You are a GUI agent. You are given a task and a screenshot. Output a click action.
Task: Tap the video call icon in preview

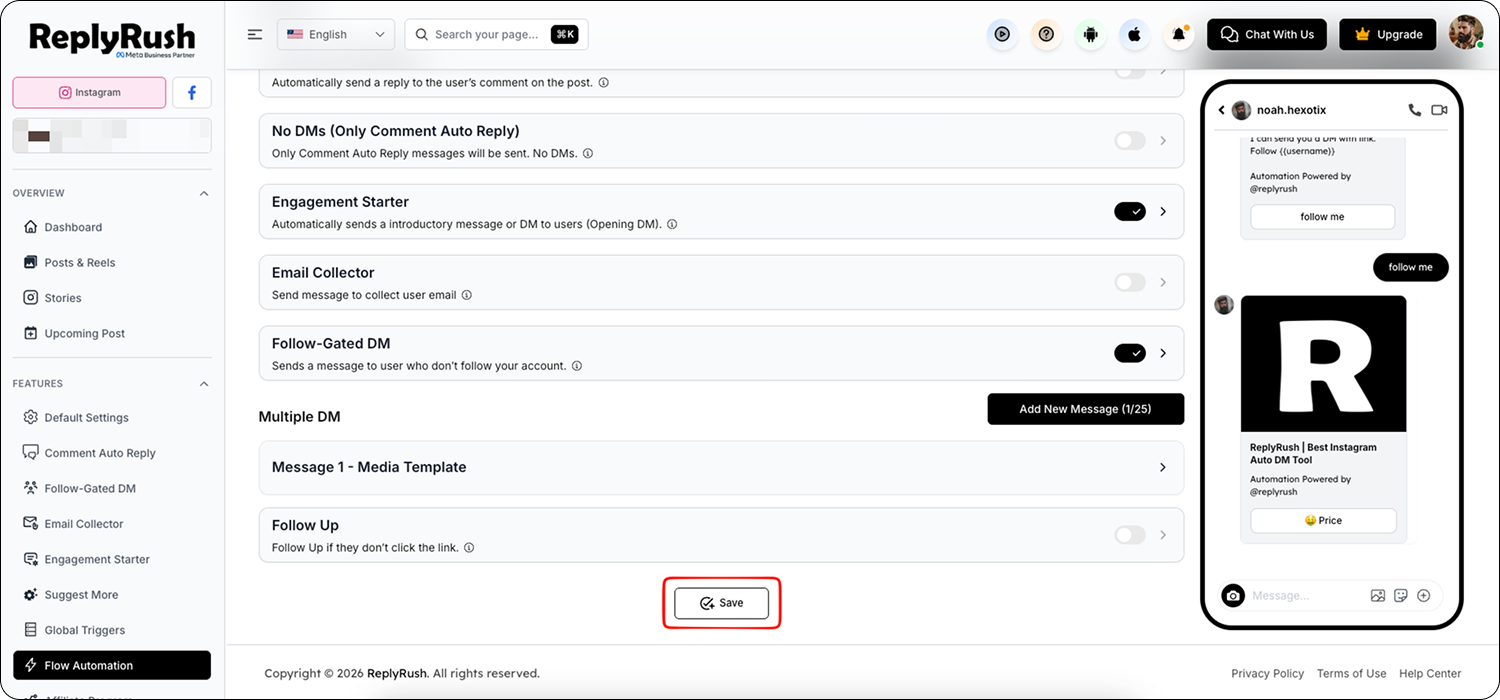tap(1439, 110)
